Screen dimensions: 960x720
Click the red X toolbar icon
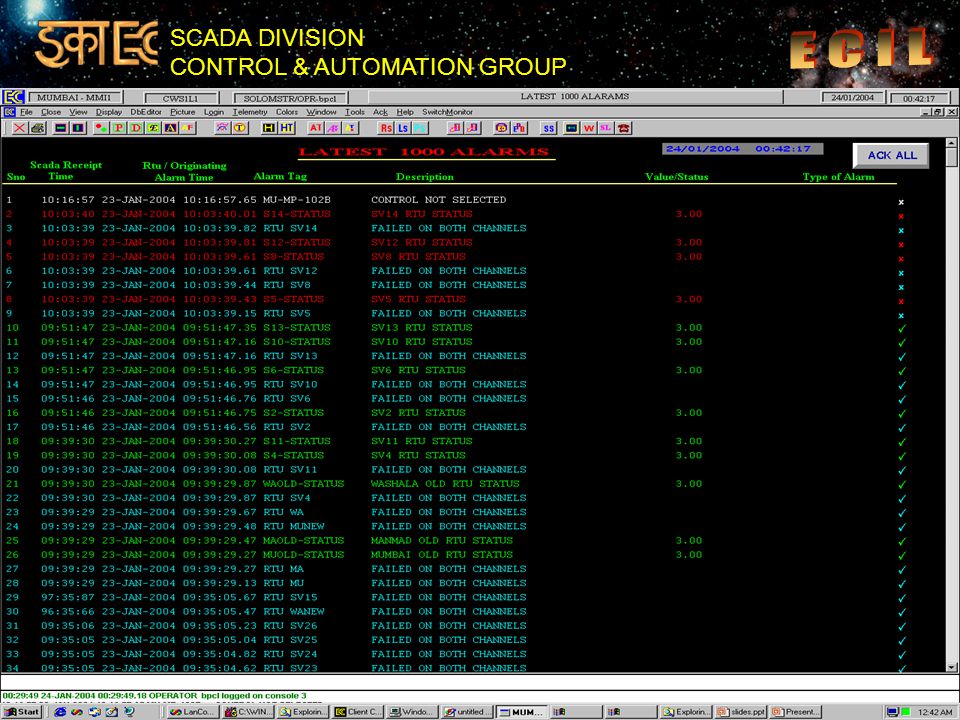20,128
